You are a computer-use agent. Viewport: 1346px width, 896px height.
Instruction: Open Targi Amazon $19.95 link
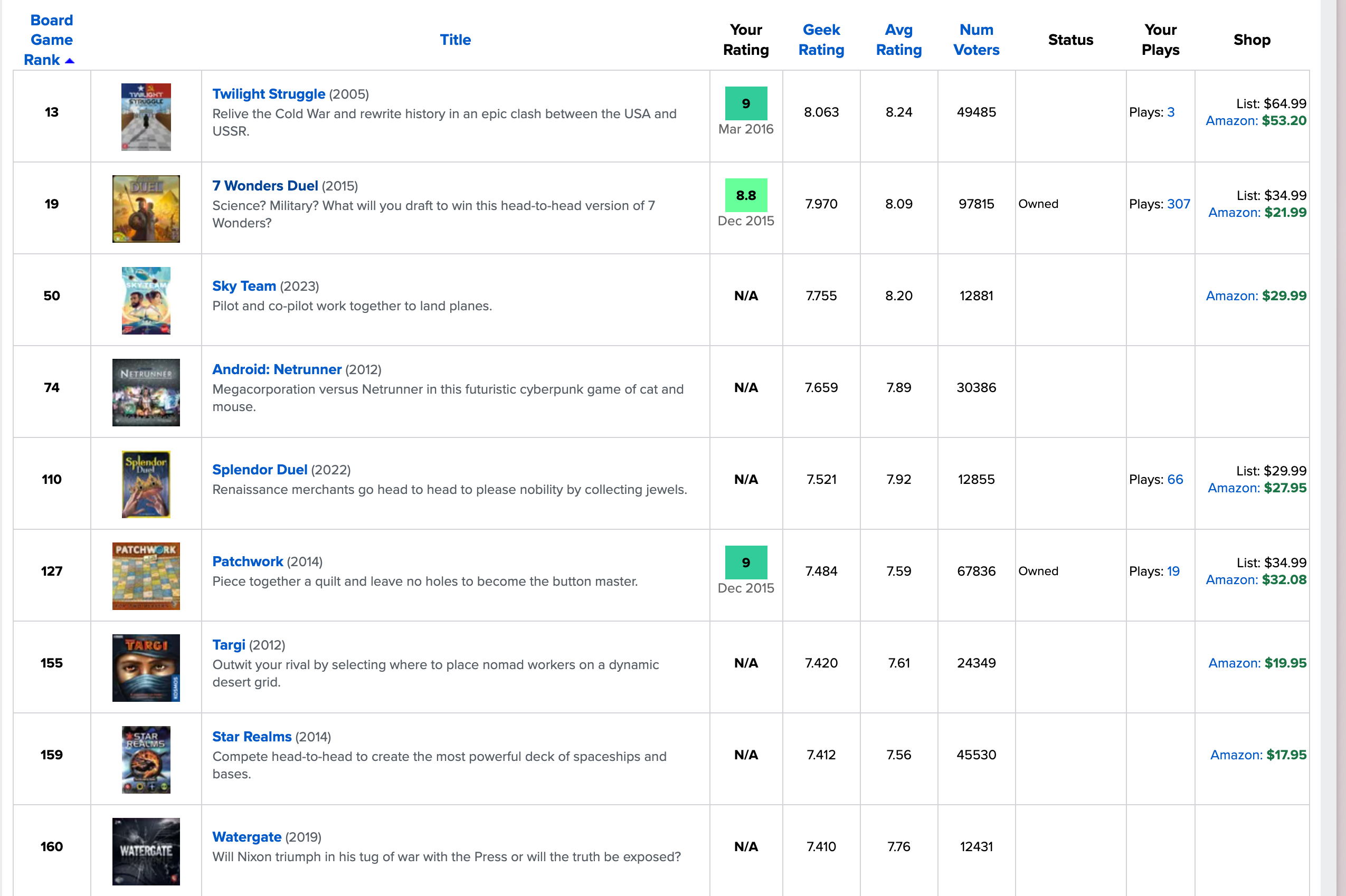[x=1257, y=663]
